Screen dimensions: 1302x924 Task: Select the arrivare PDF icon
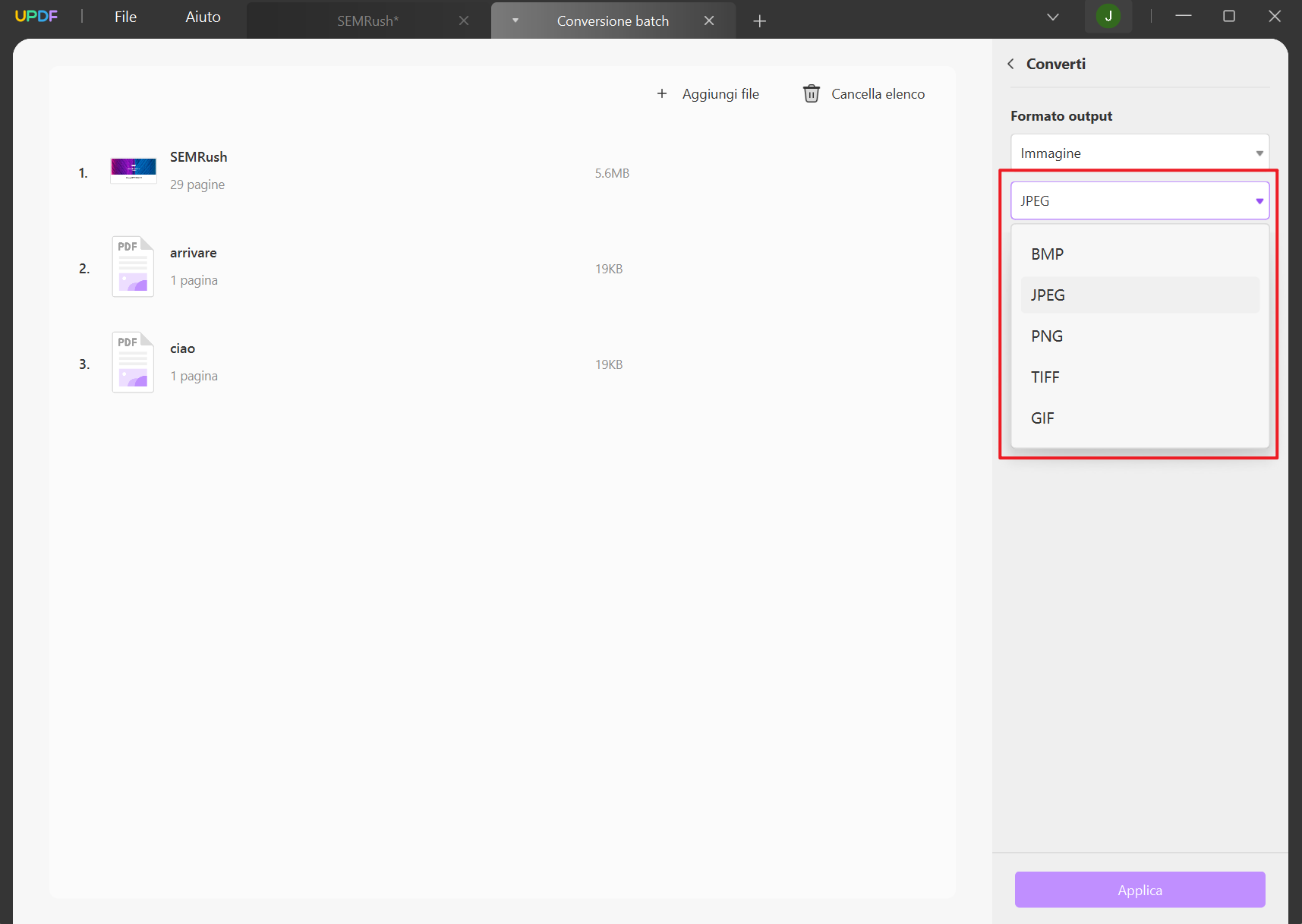point(133,266)
